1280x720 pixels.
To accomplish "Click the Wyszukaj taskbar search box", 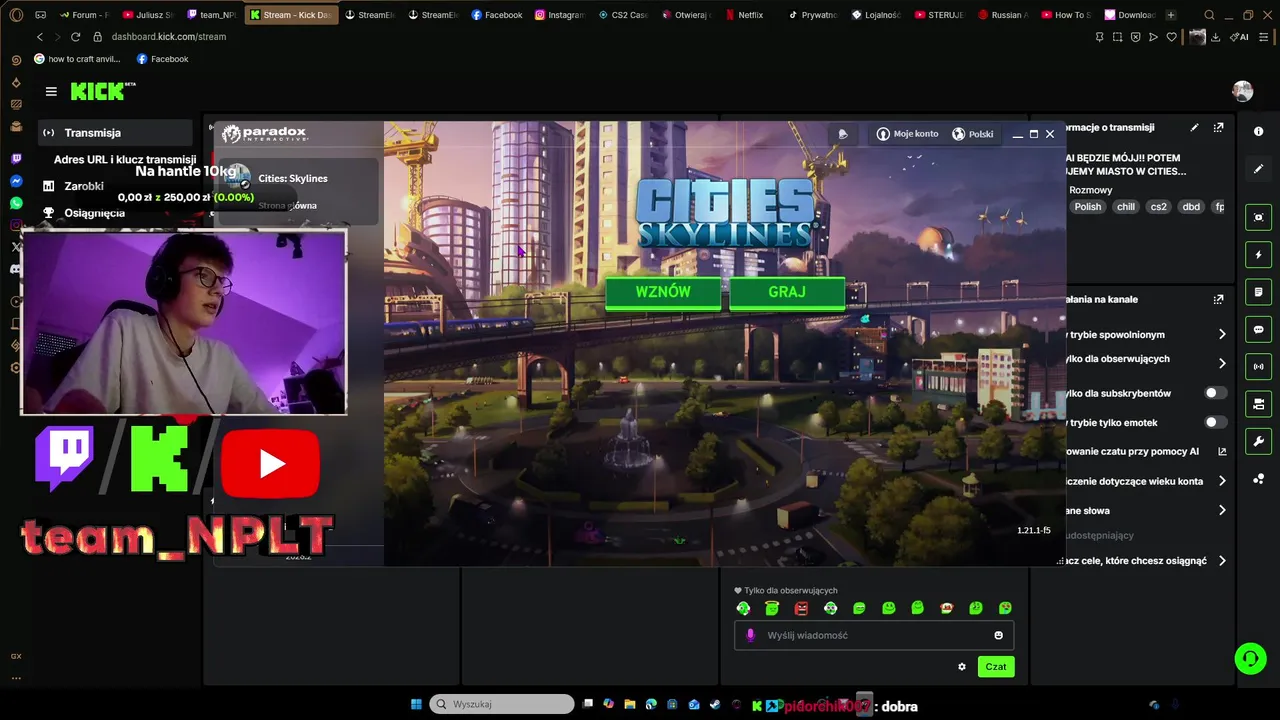I will [502, 704].
